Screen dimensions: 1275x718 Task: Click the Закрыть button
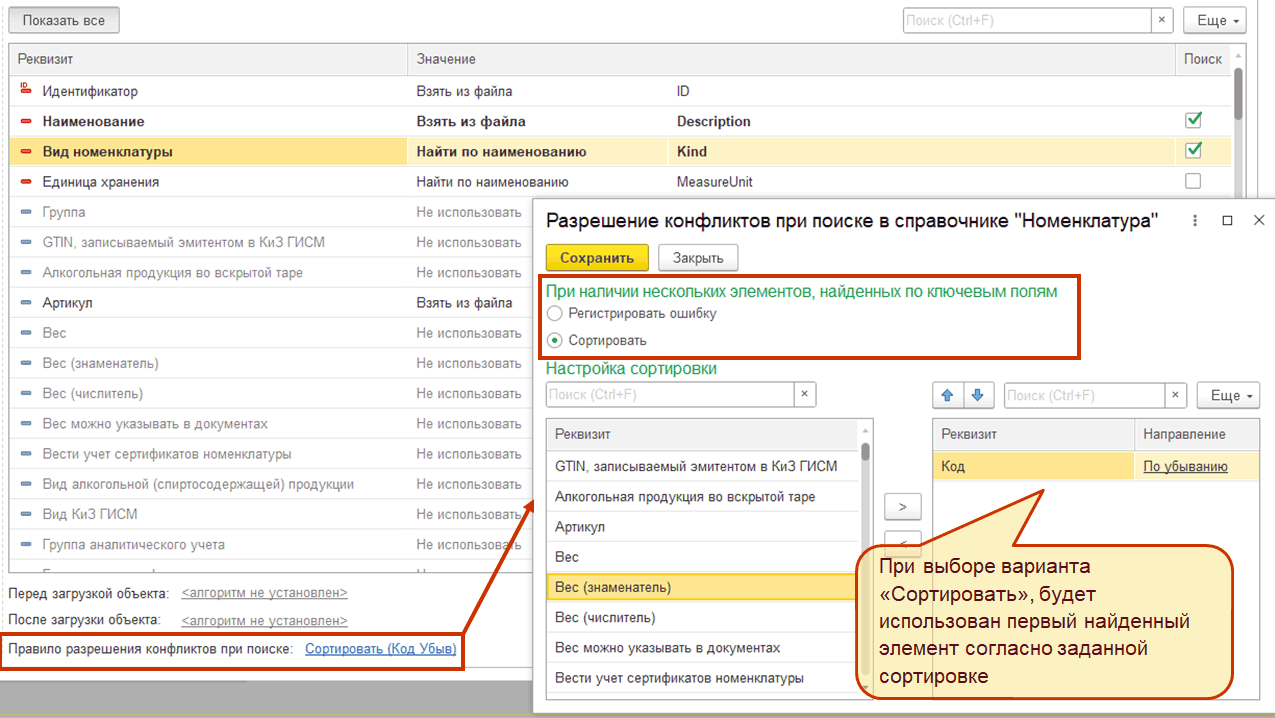pyautogui.click(x=698, y=257)
